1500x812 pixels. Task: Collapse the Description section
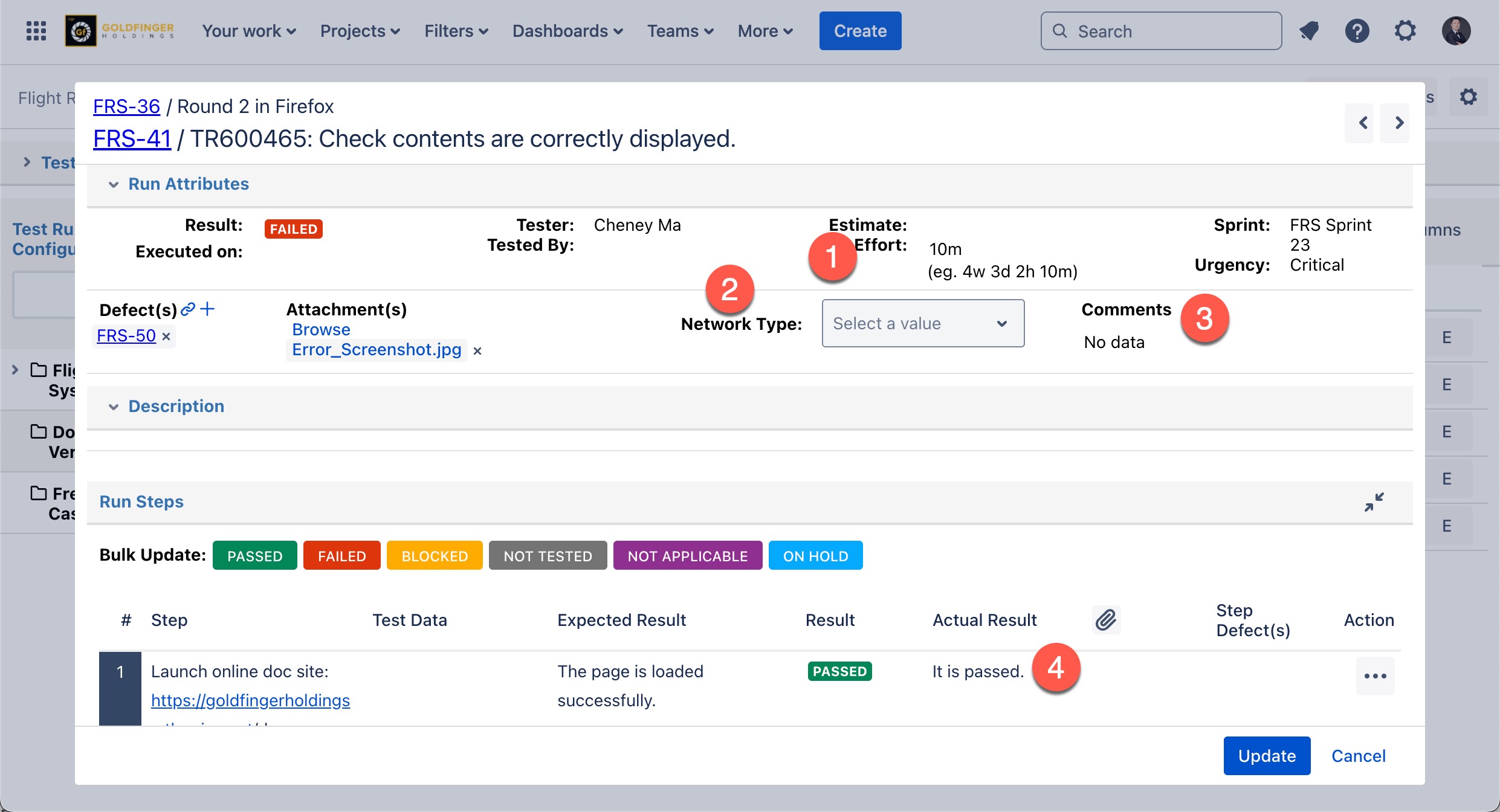pyautogui.click(x=114, y=407)
